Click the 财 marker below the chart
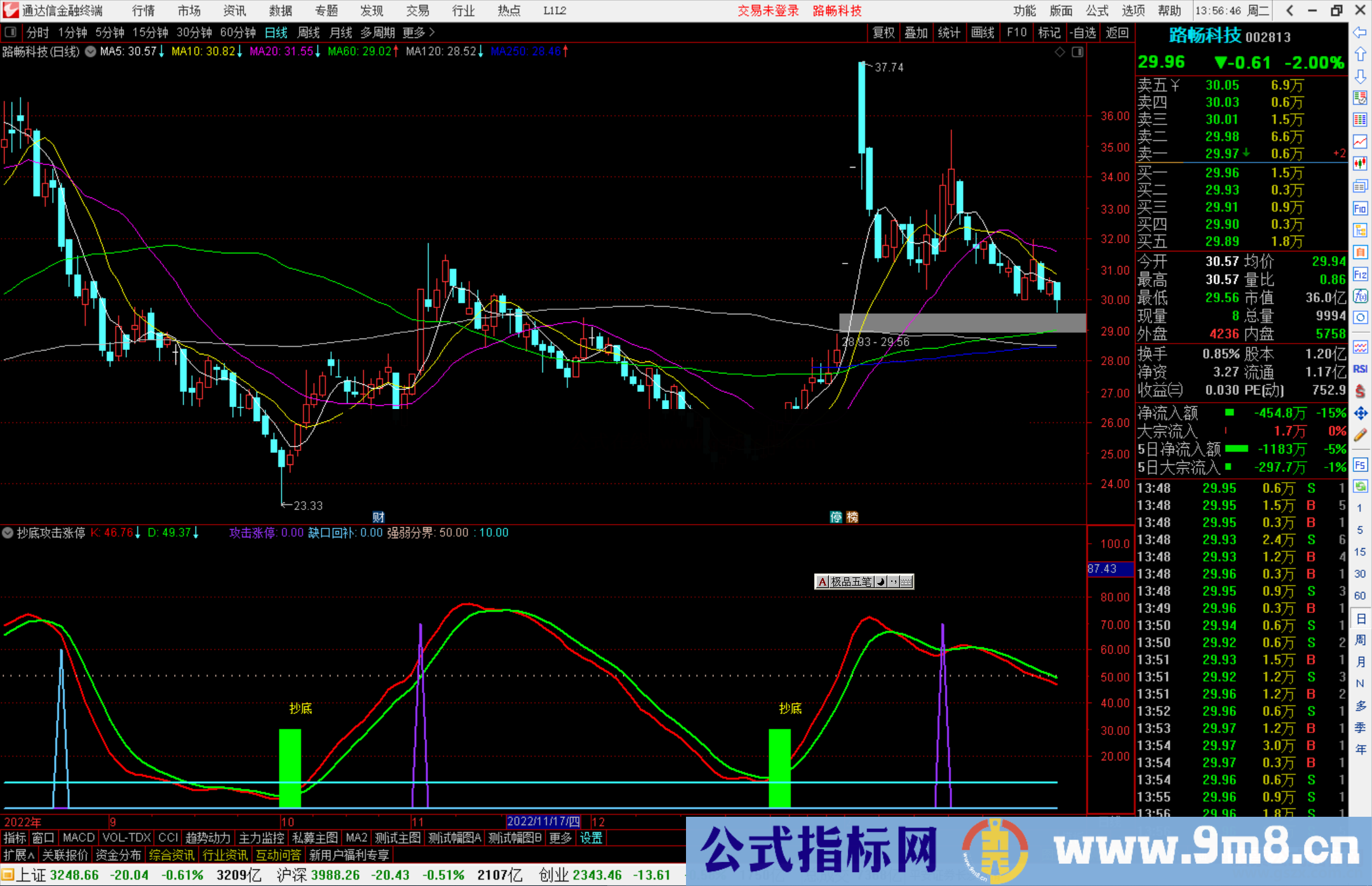The width and height of the screenshot is (1372, 886). coord(379,517)
